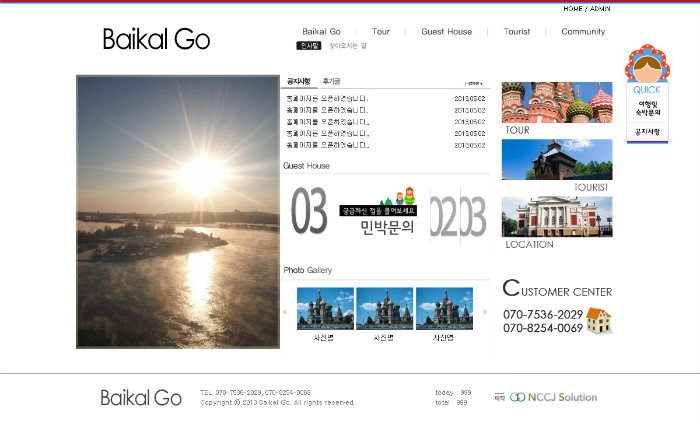
Task: Click the 궁금하신 점을 물어보세요 black label
Action: [x=378, y=211]
